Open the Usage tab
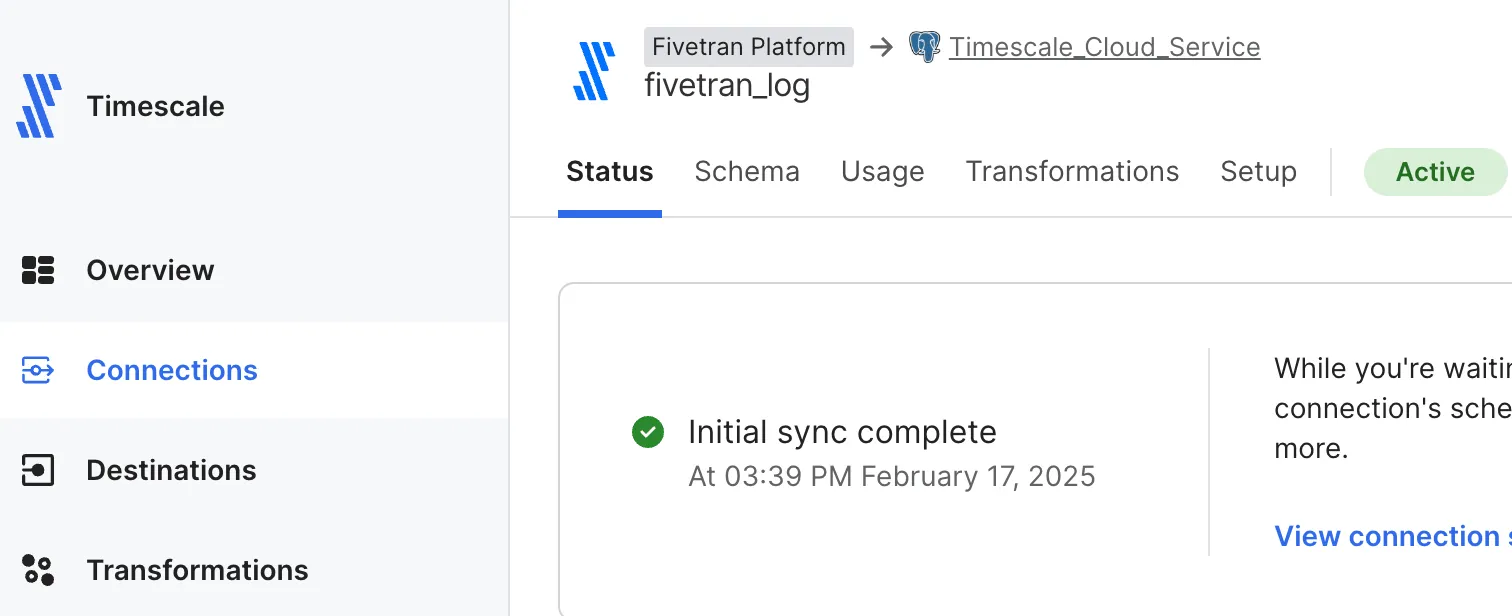 tap(883, 172)
